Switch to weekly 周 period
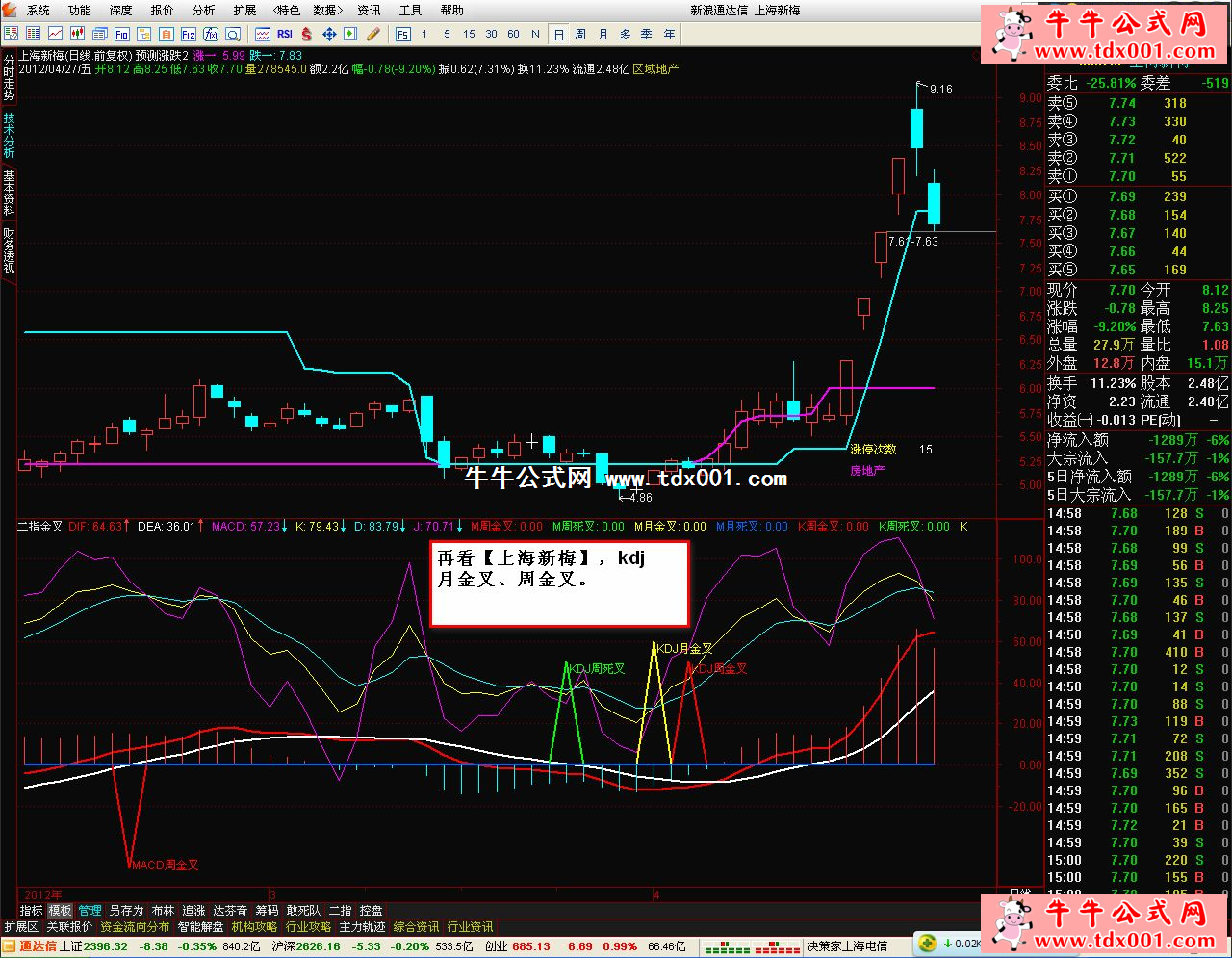This screenshot has height=958, width=1232. pos(580,34)
